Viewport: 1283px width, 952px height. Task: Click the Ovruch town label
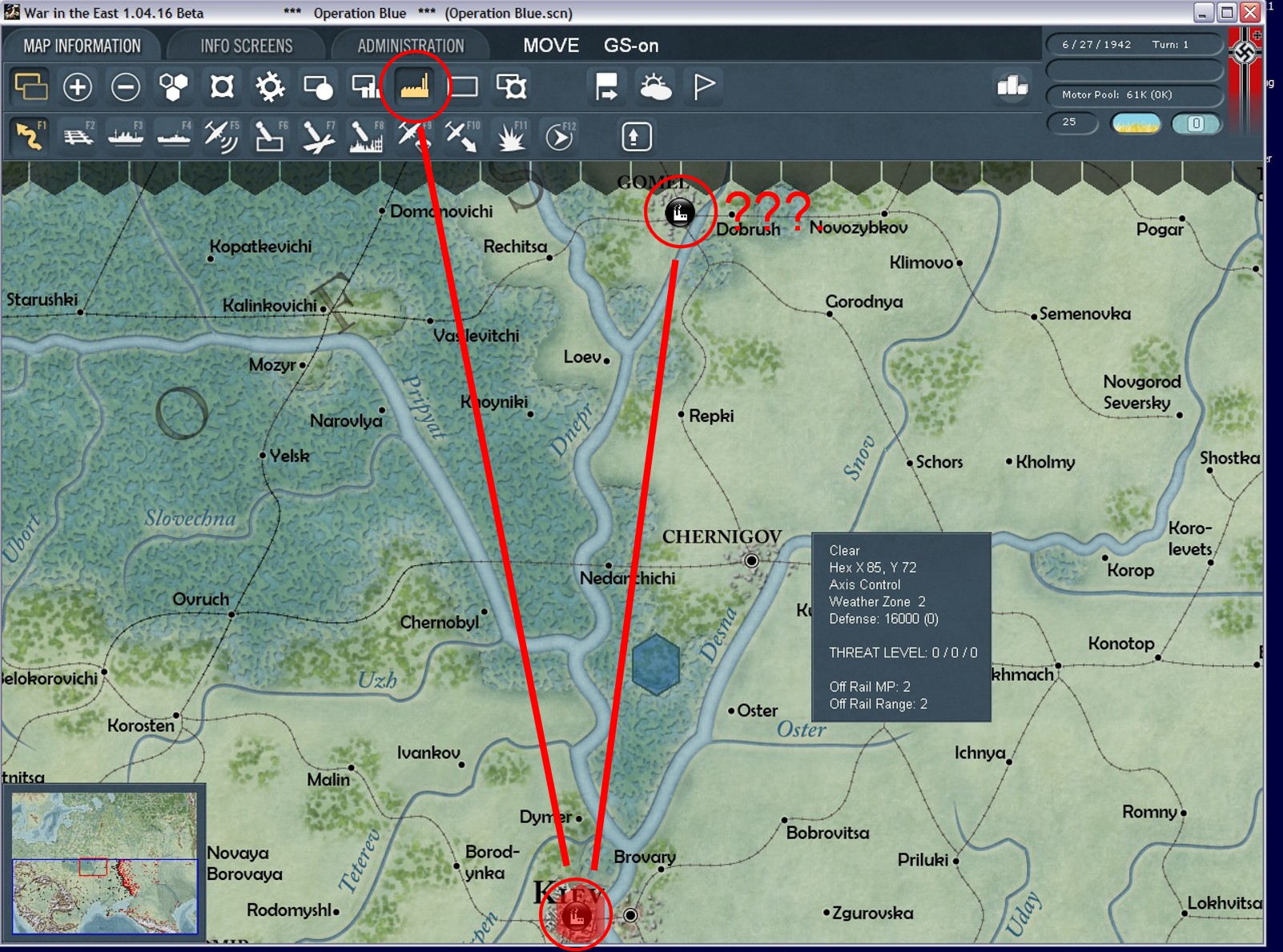pos(201,599)
